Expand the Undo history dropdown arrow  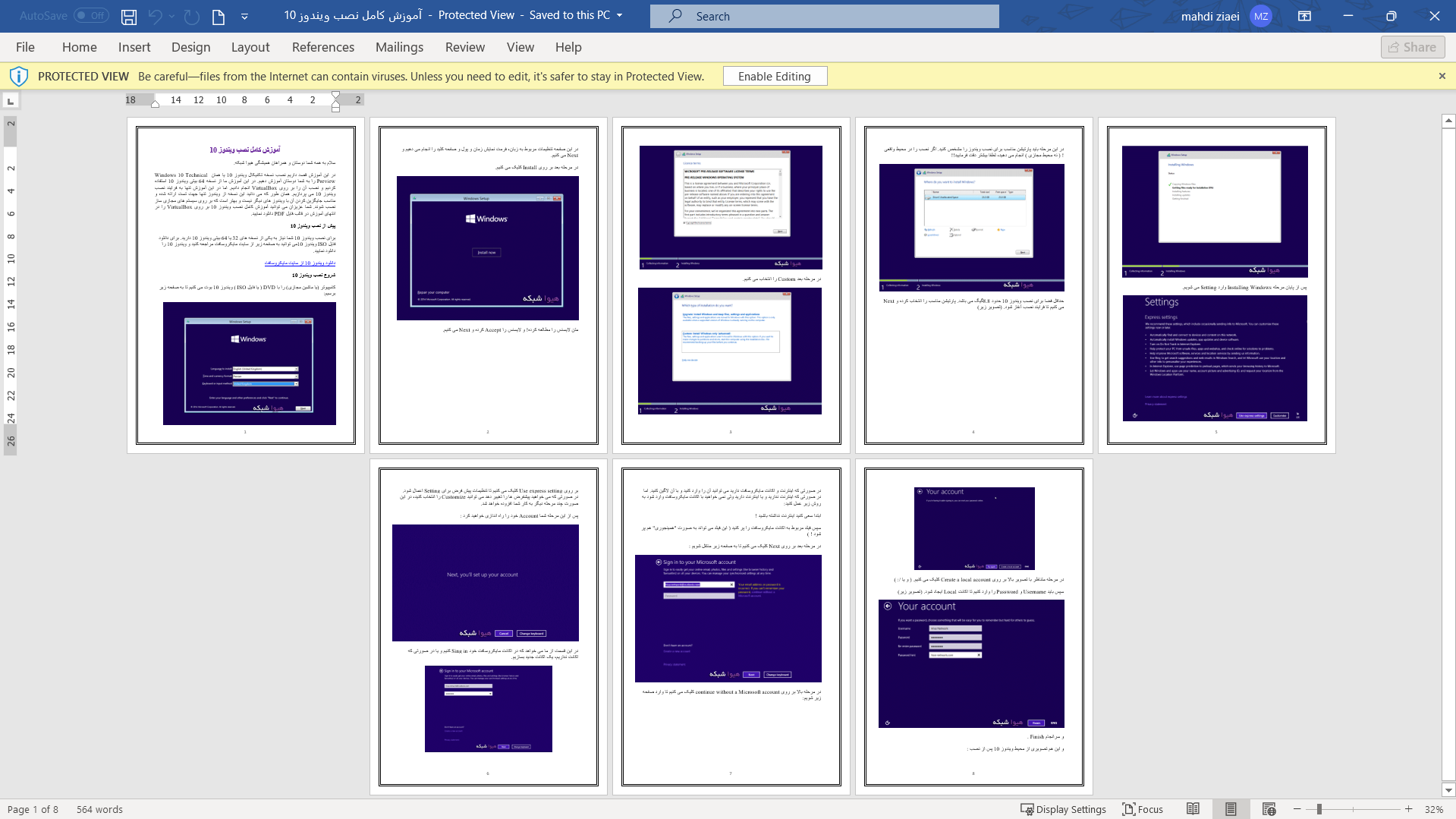tap(172, 16)
